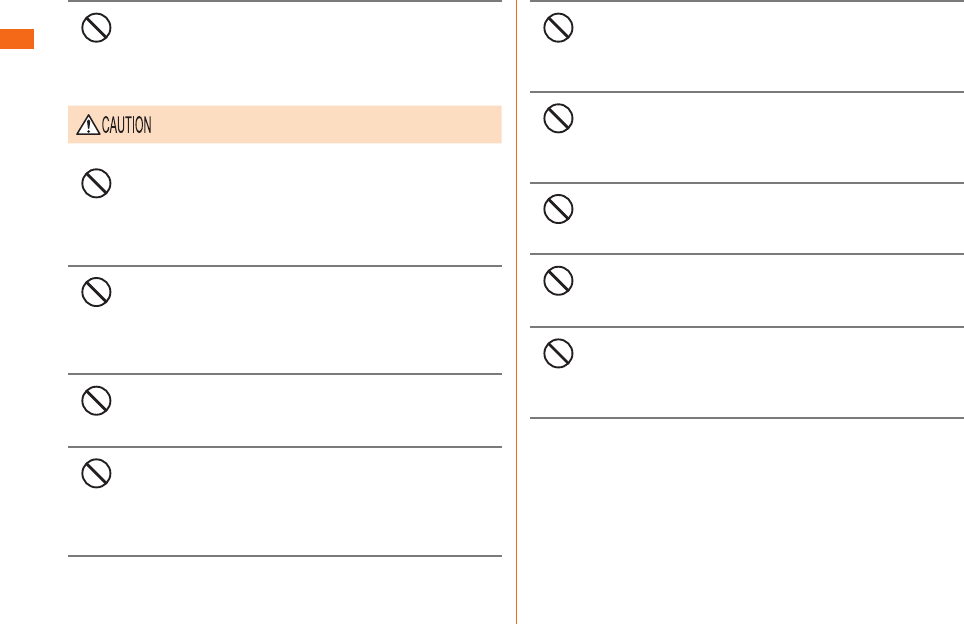Select the fourth prohibition icon in right column
Screen dimensions: 964x624
558,281
